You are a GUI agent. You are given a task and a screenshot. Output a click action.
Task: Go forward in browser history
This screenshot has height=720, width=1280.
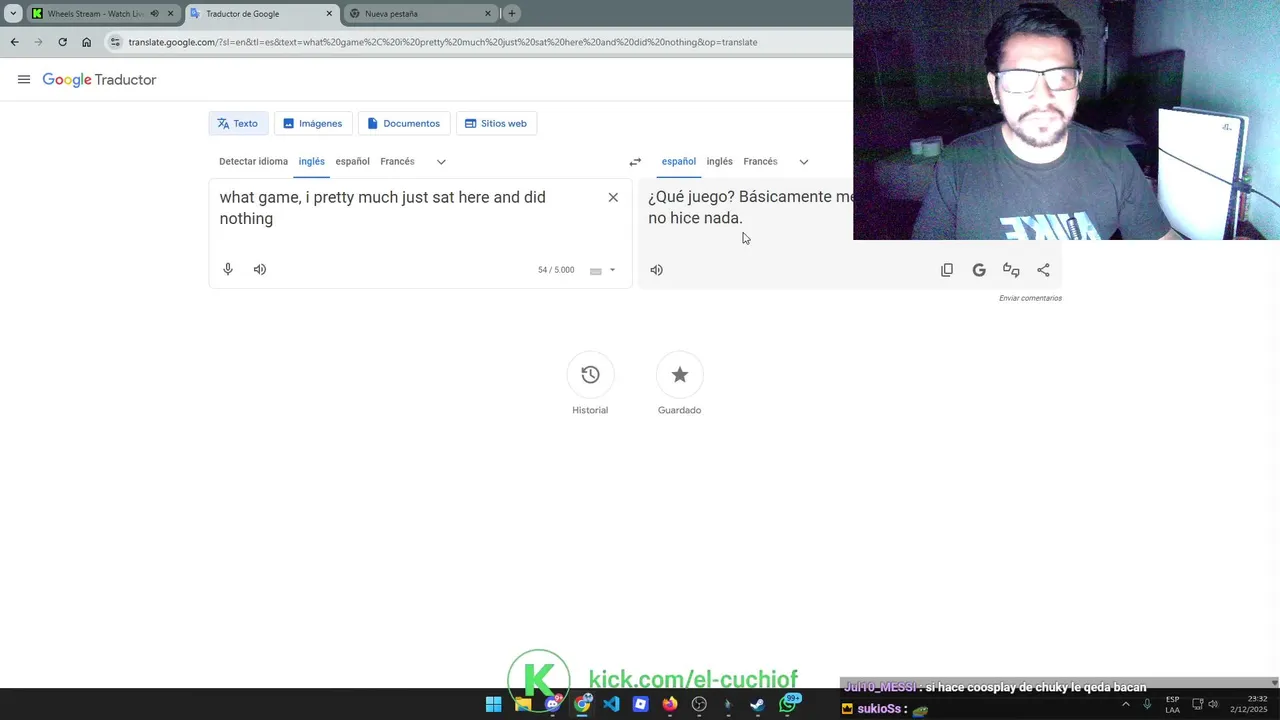[38, 42]
